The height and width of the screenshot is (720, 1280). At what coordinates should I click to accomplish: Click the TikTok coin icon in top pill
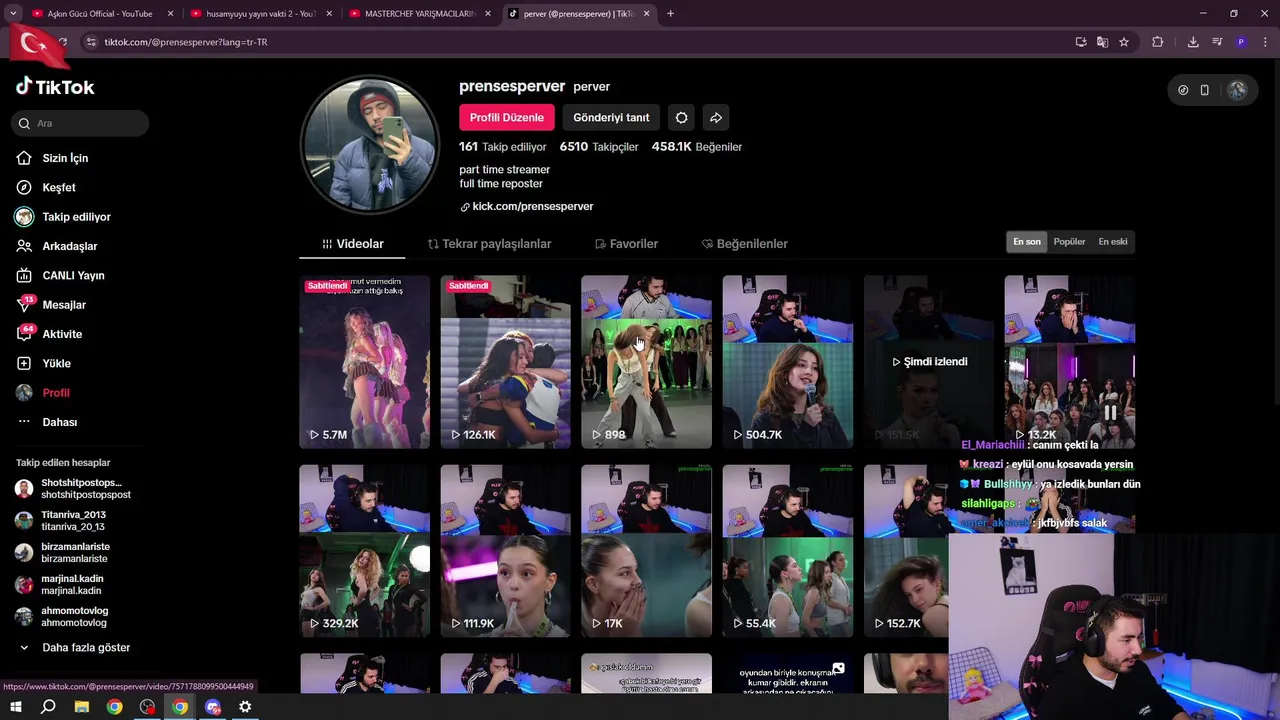pos(1183,90)
